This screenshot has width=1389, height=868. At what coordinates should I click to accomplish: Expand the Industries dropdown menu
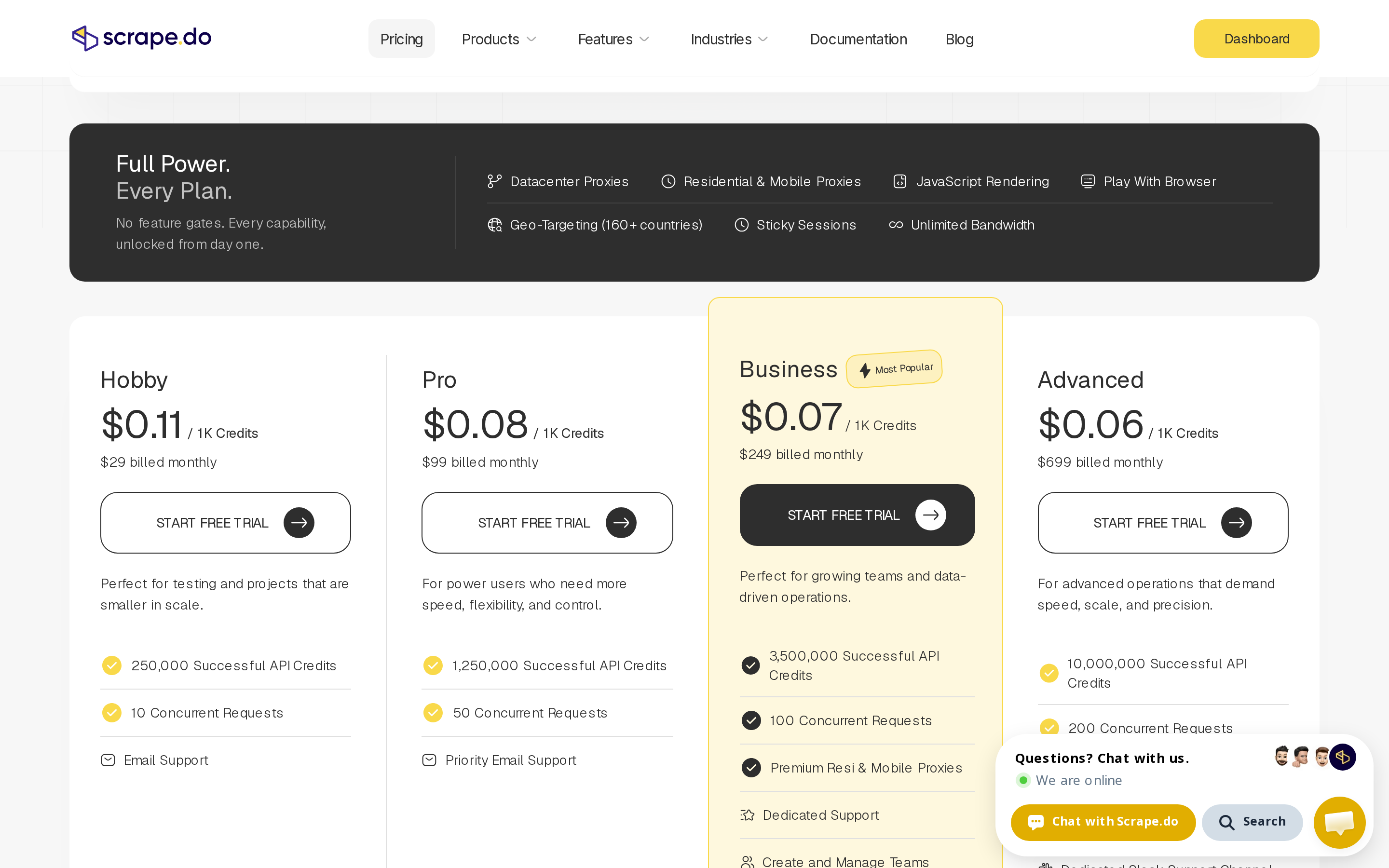tap(729, 39)
